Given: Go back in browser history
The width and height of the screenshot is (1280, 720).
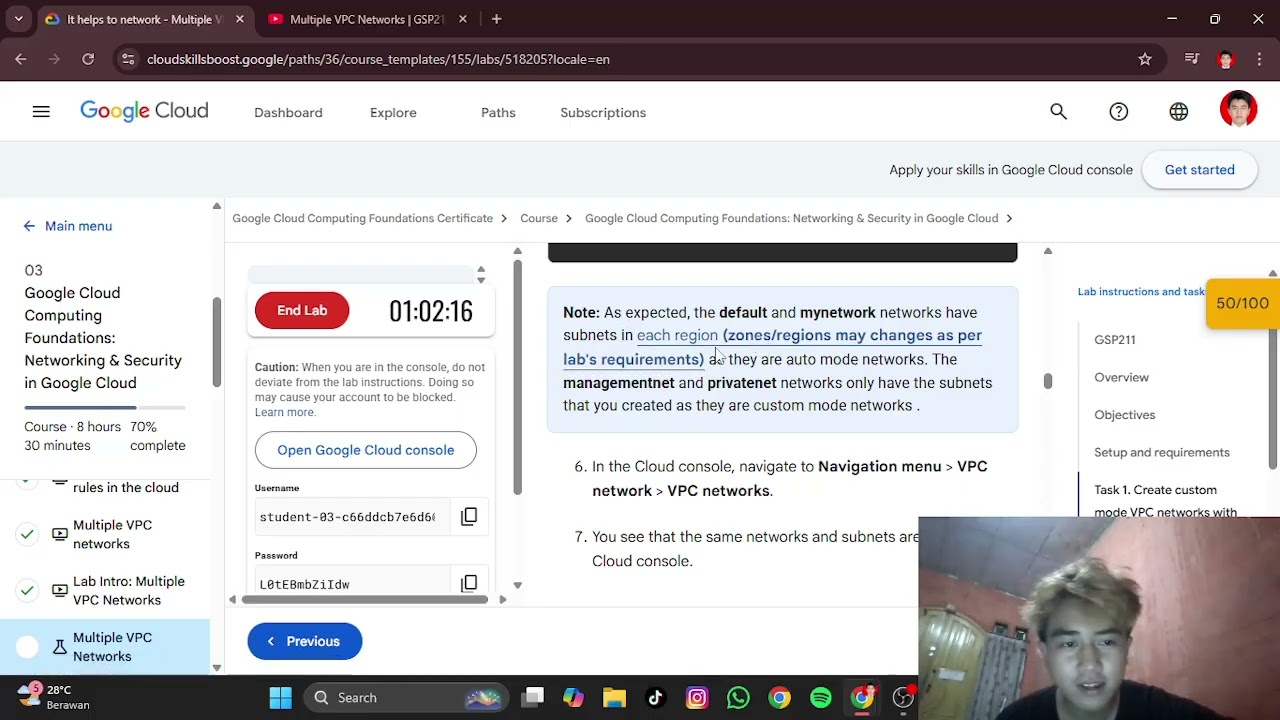Looking at the screenshot, I should (21, 59).
